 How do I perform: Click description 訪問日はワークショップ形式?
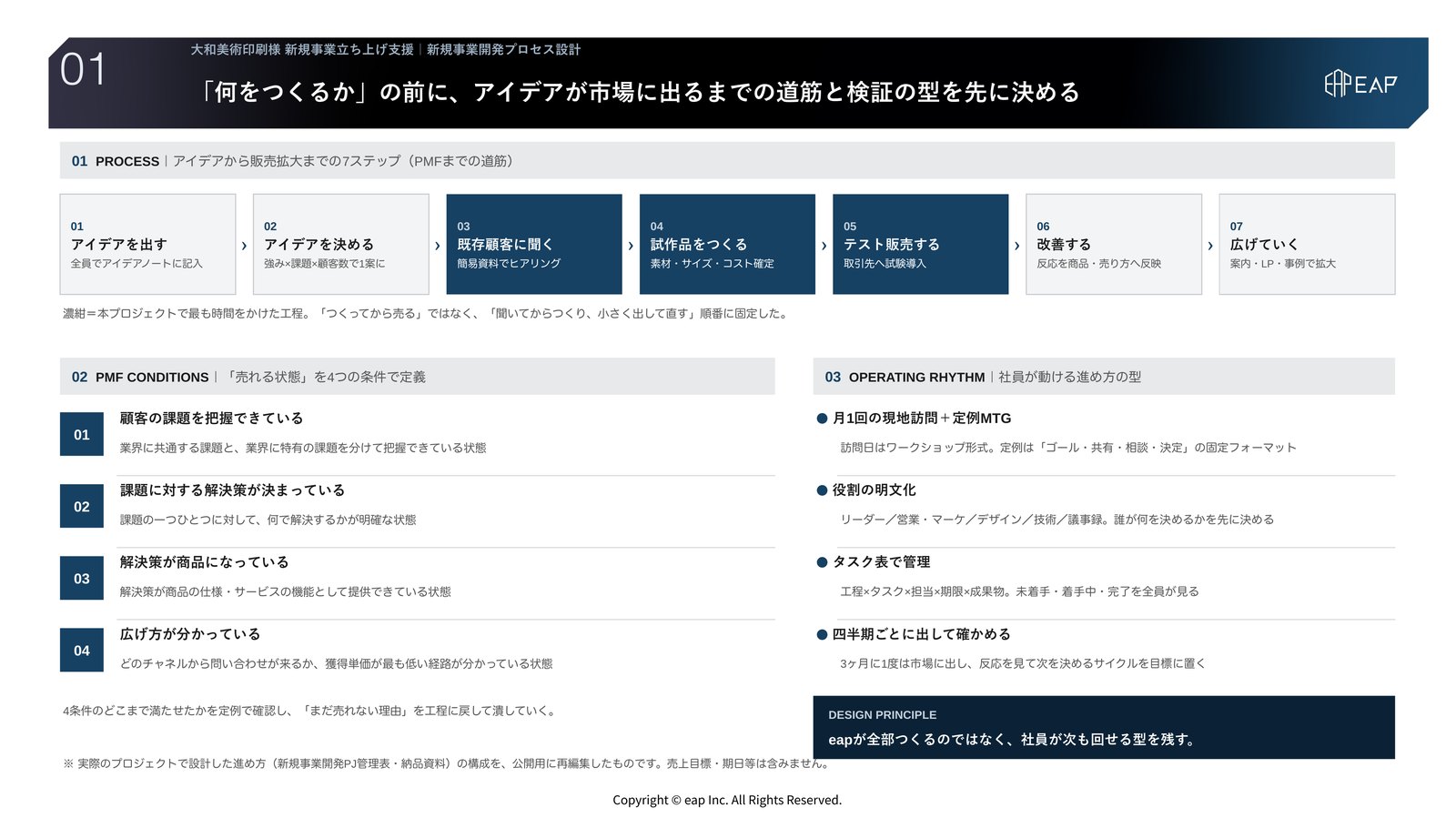(1068, 448)
